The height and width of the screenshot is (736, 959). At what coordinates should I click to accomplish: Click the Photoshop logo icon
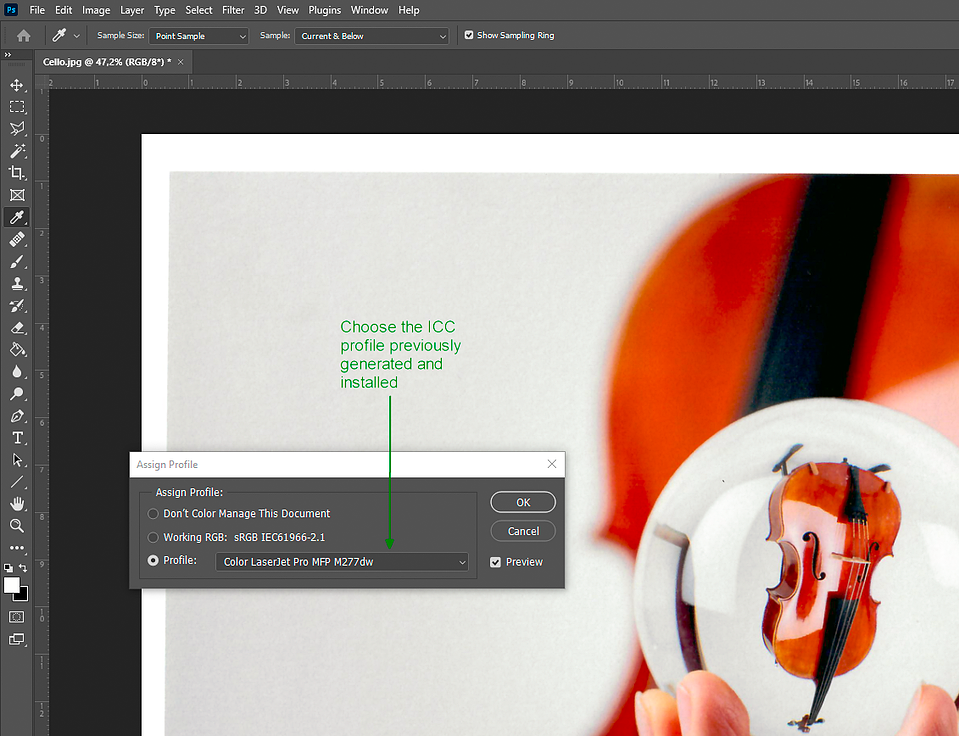point(11,10)
